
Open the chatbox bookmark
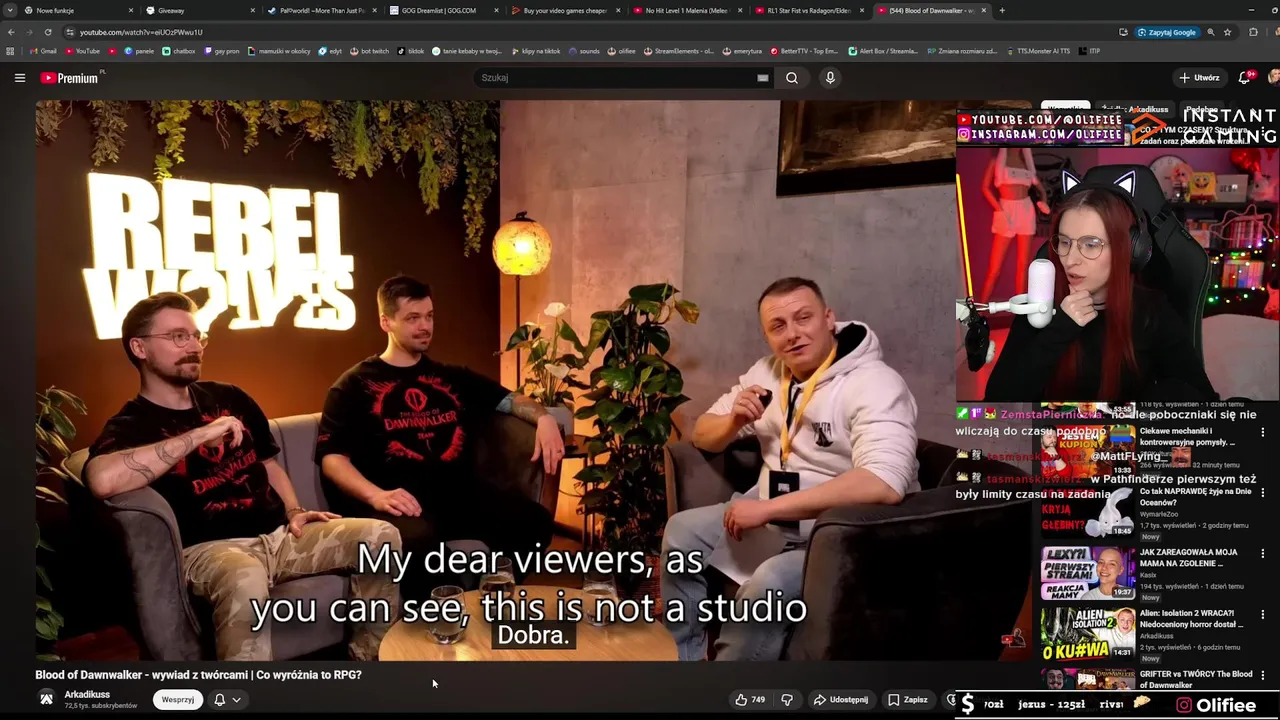[x=179, y=51]
